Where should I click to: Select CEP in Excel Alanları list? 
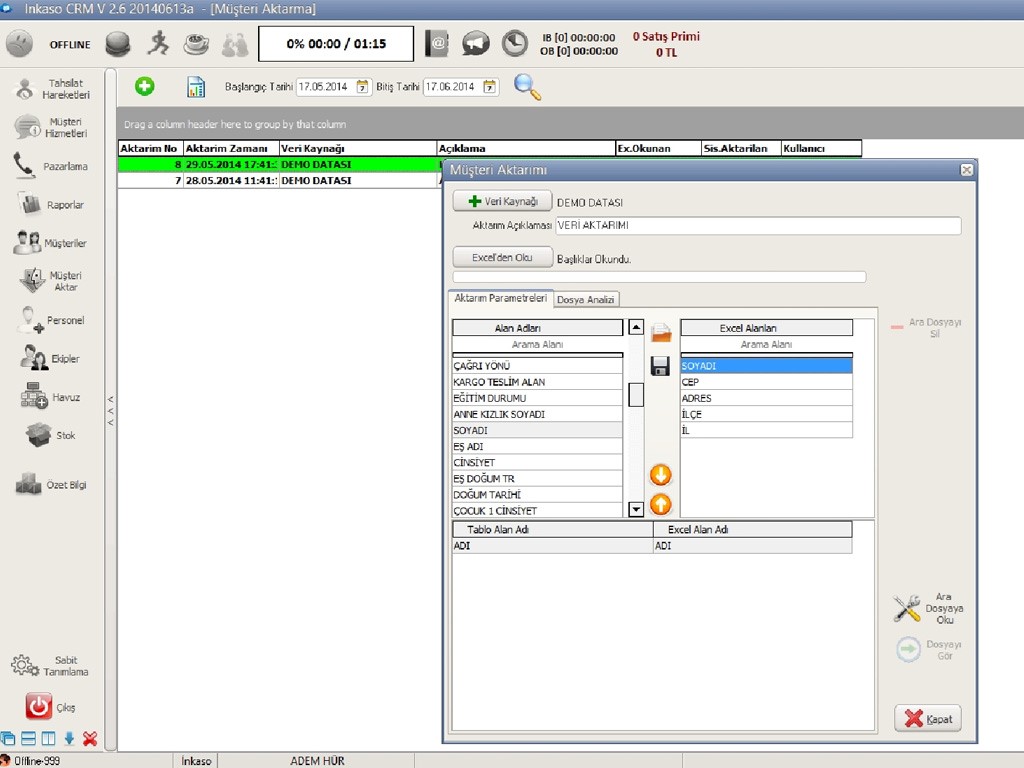coord(766,382)
